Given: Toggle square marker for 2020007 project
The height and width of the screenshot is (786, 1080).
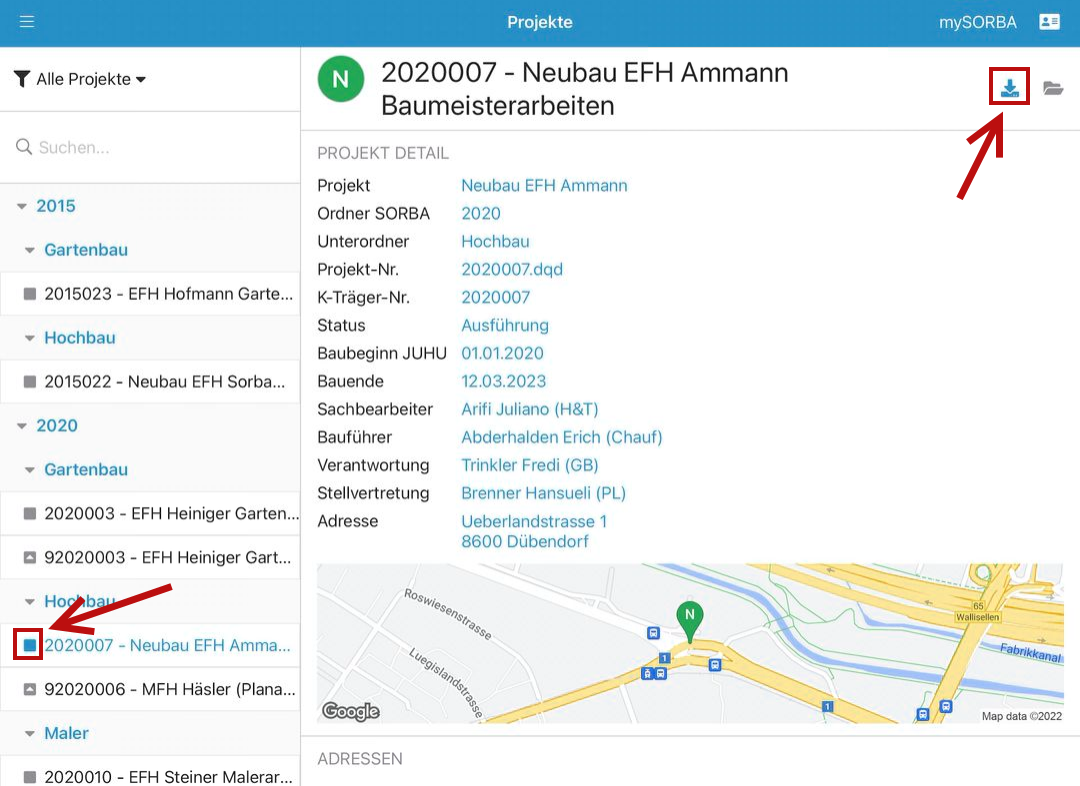Looking at the screenshot, I should pos(29,645).
